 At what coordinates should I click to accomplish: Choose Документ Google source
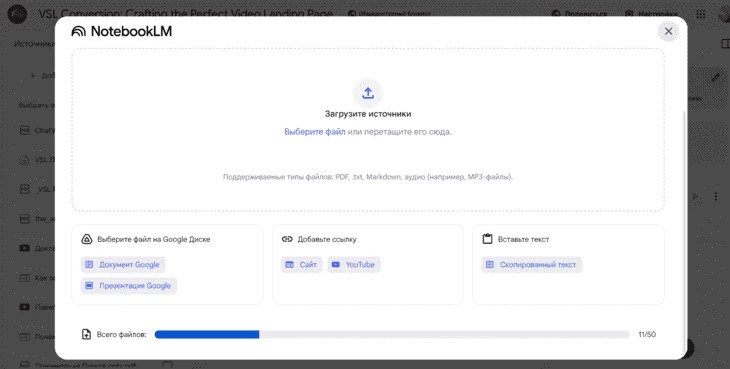click(123, 265)
